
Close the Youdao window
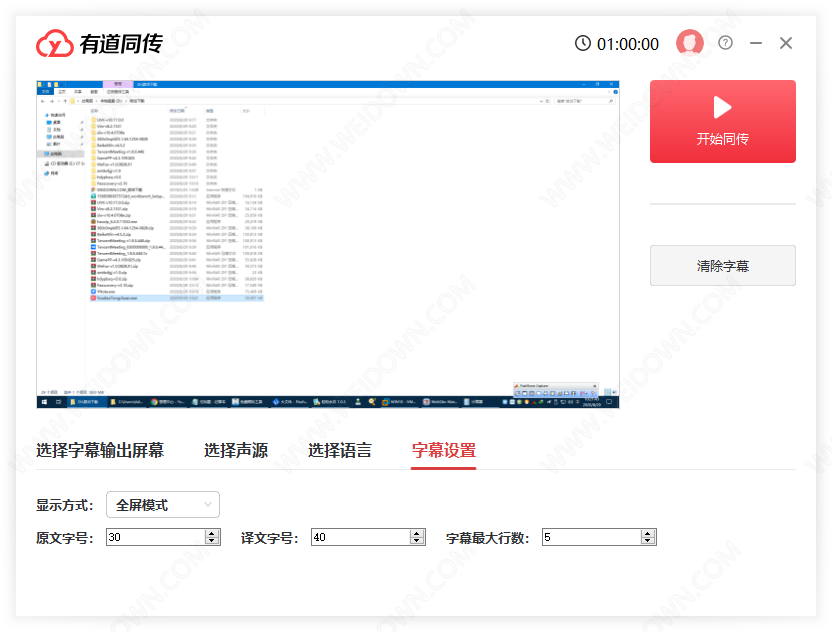[786, 43]
